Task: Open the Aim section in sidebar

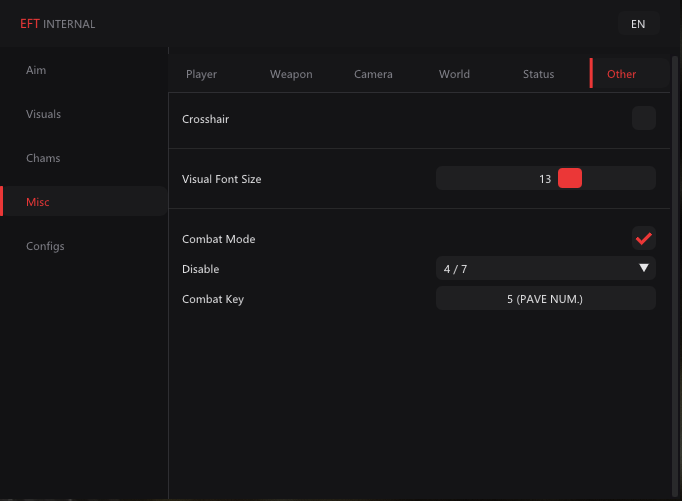Action: tap(36, 70)
